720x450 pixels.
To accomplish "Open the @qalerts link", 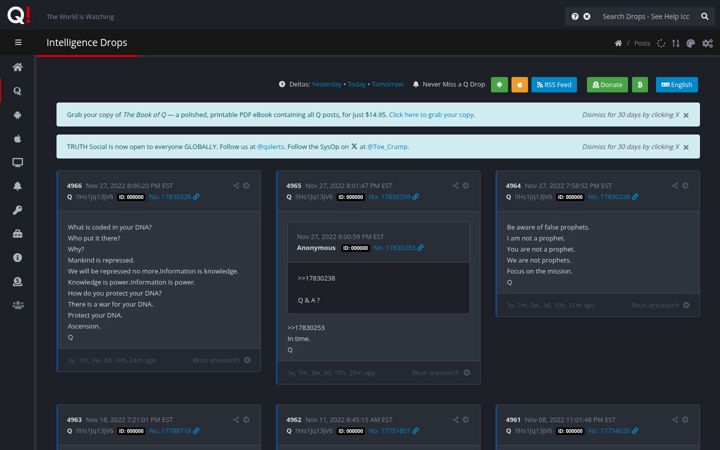I will click(270, 147).
